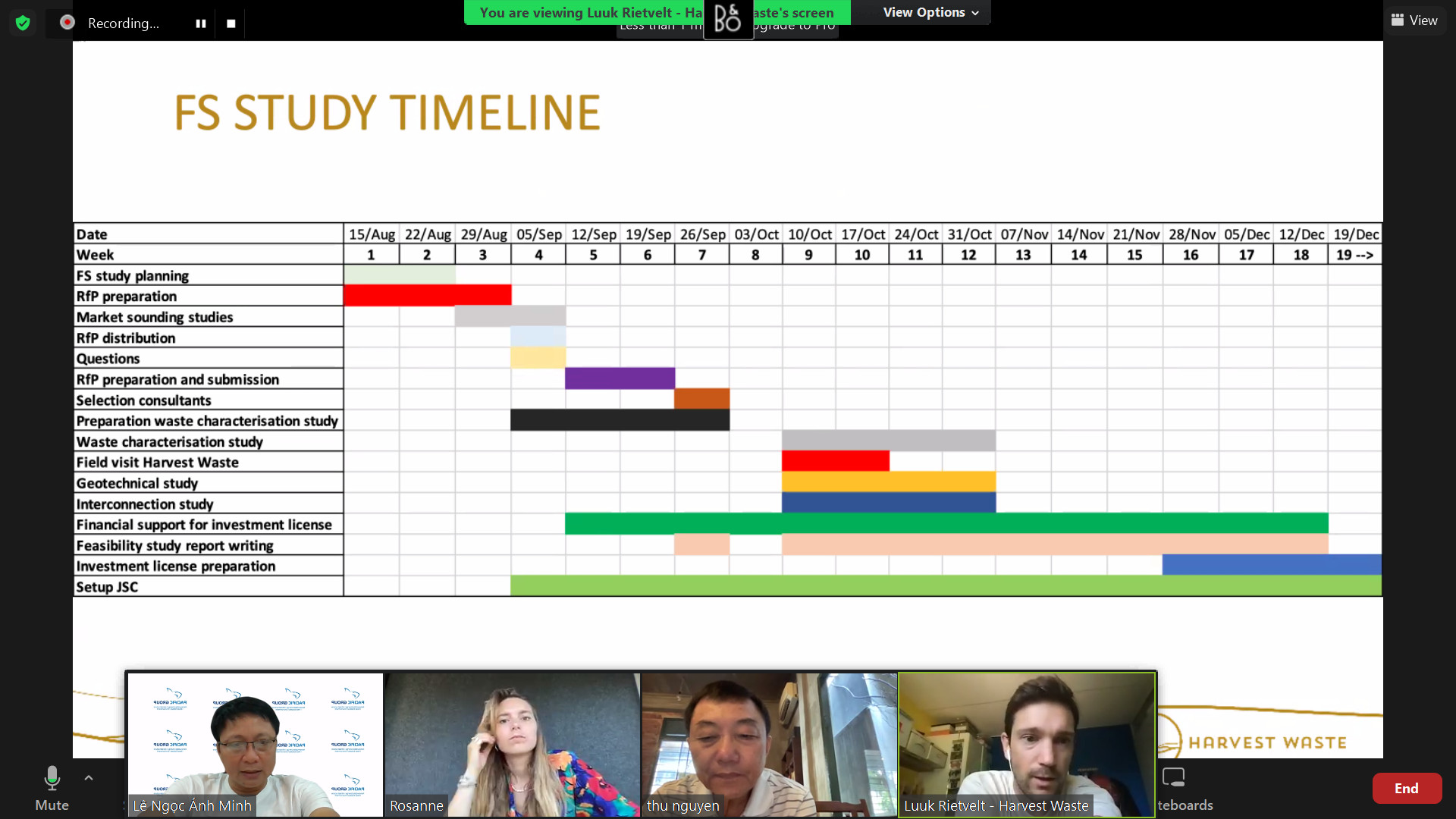Click the purple RfP submission timeline bar
This screenshot has height=819, width=1456.
click(x=620, y=378)
